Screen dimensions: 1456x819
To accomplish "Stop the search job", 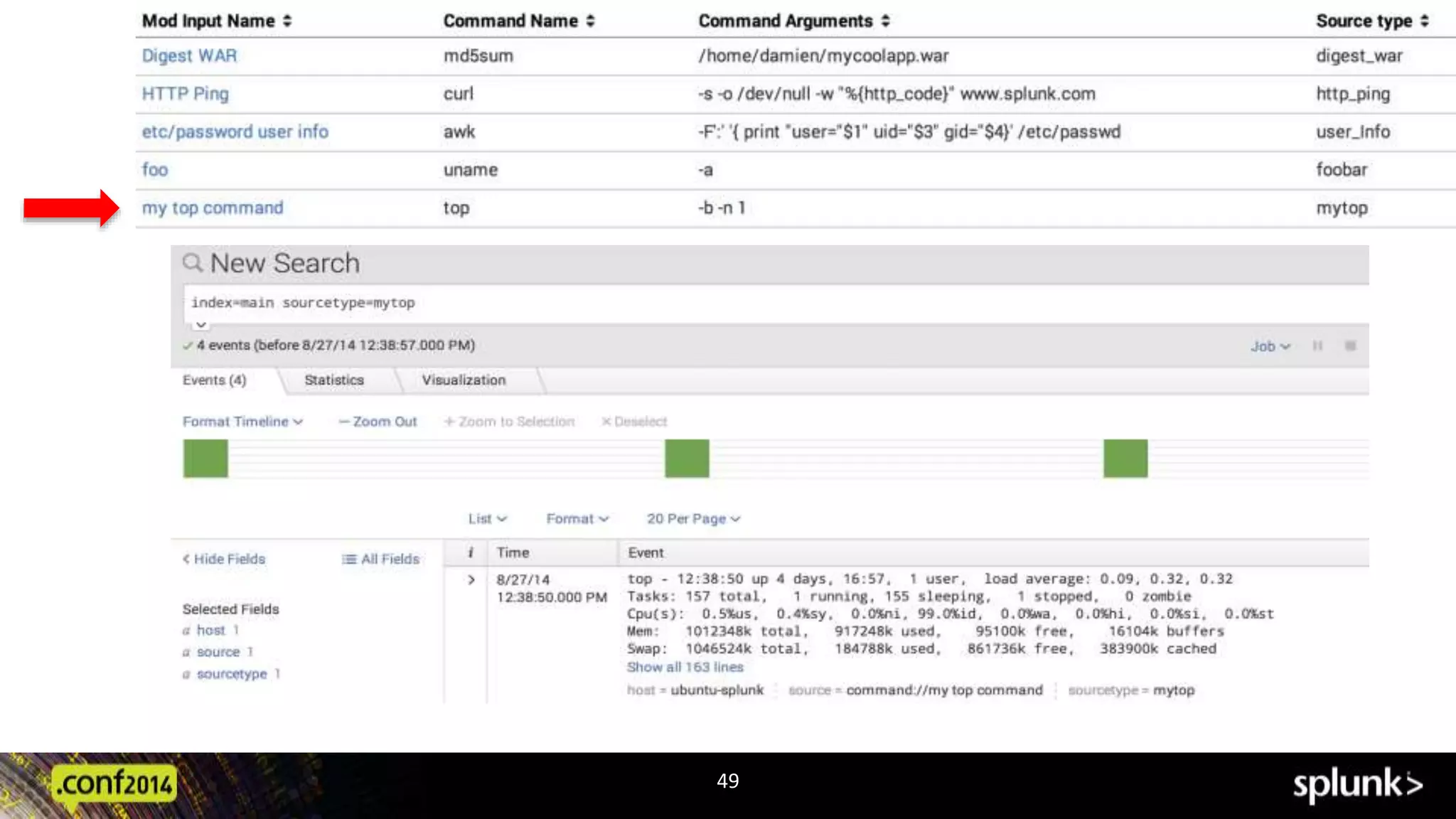I will [1350, 346].
